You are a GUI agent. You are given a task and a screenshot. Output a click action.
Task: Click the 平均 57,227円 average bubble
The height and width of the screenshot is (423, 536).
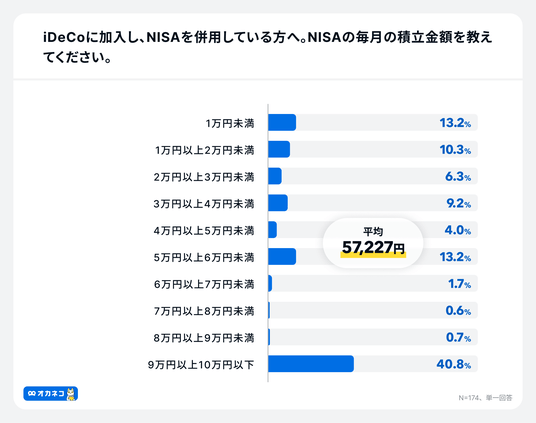pos(373,243)
